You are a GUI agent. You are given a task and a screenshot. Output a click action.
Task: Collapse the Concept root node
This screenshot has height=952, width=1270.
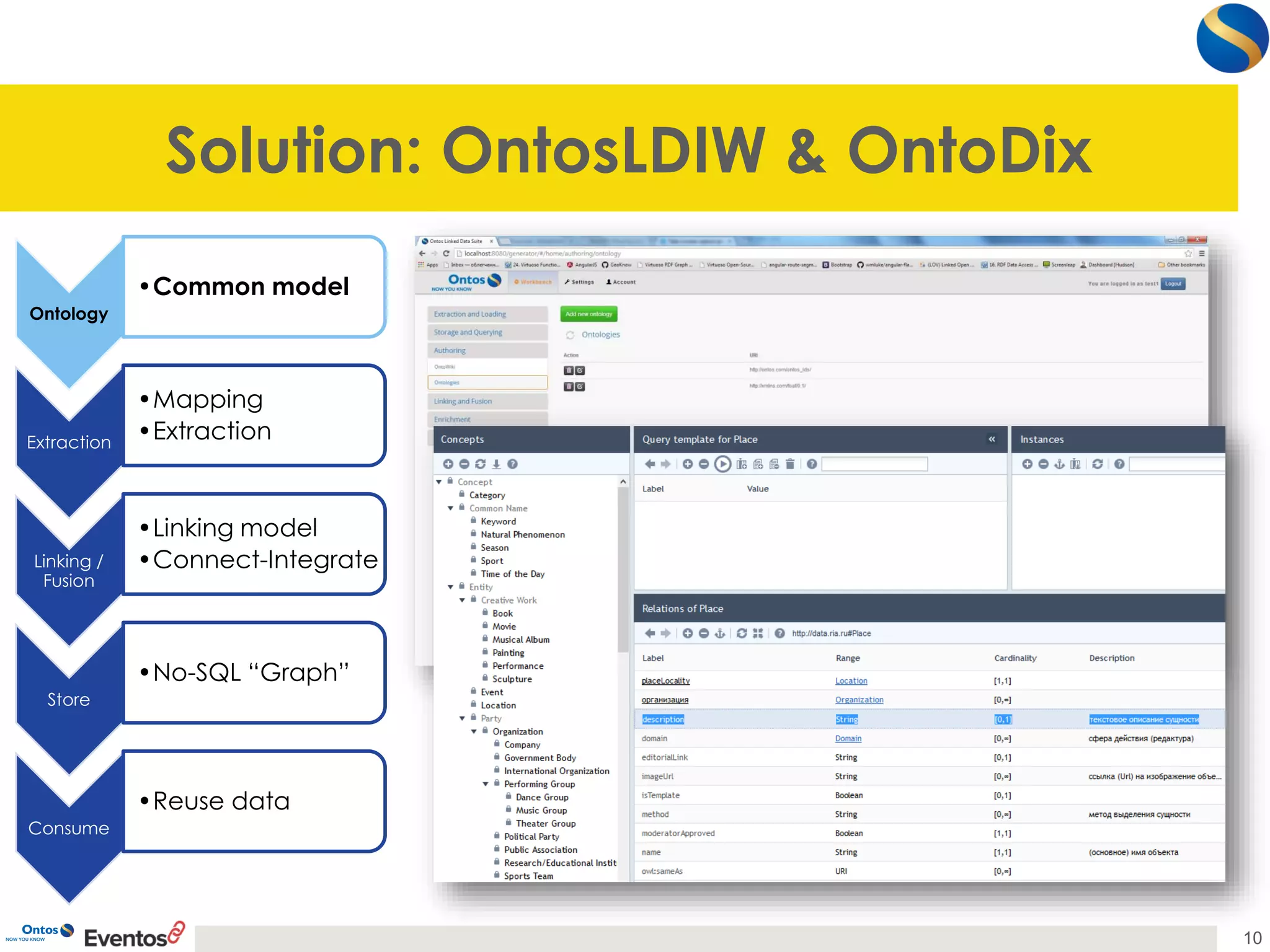[439, 482]
